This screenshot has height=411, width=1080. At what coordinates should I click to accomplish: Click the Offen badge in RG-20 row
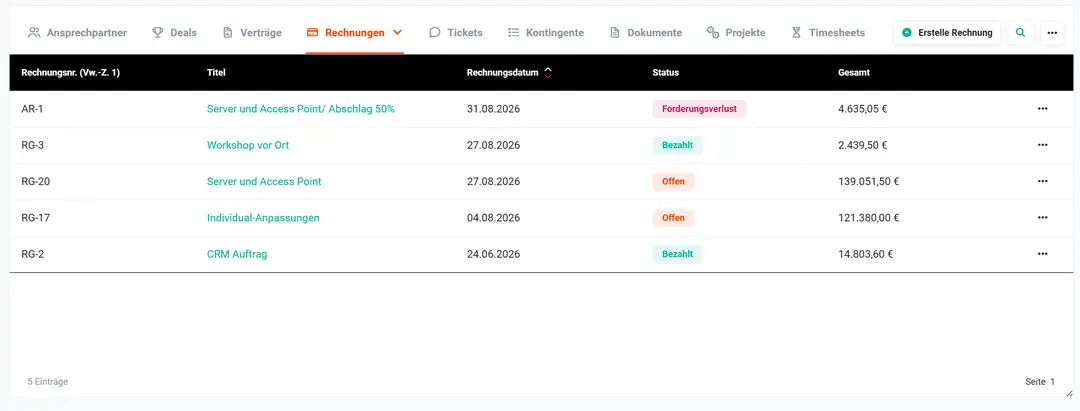[673, 182]
